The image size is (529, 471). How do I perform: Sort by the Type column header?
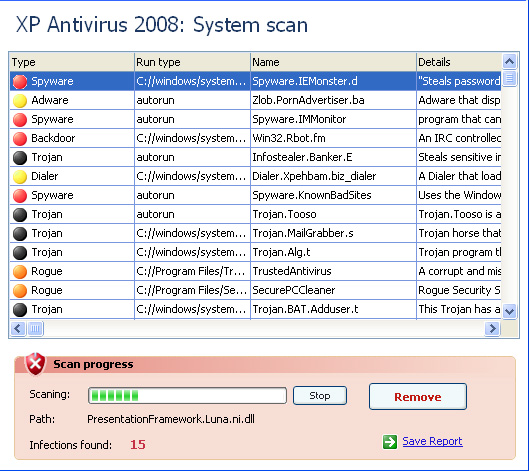[72, 62]
